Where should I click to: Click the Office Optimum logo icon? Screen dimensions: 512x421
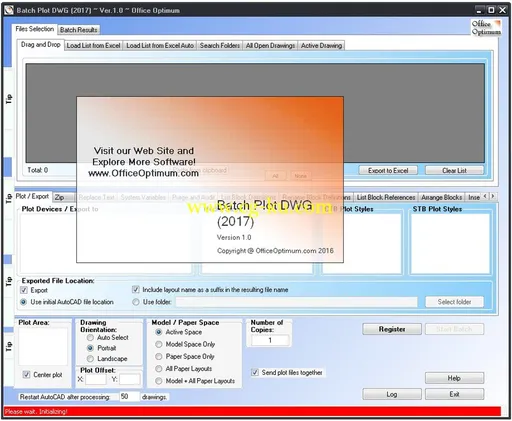486,28
